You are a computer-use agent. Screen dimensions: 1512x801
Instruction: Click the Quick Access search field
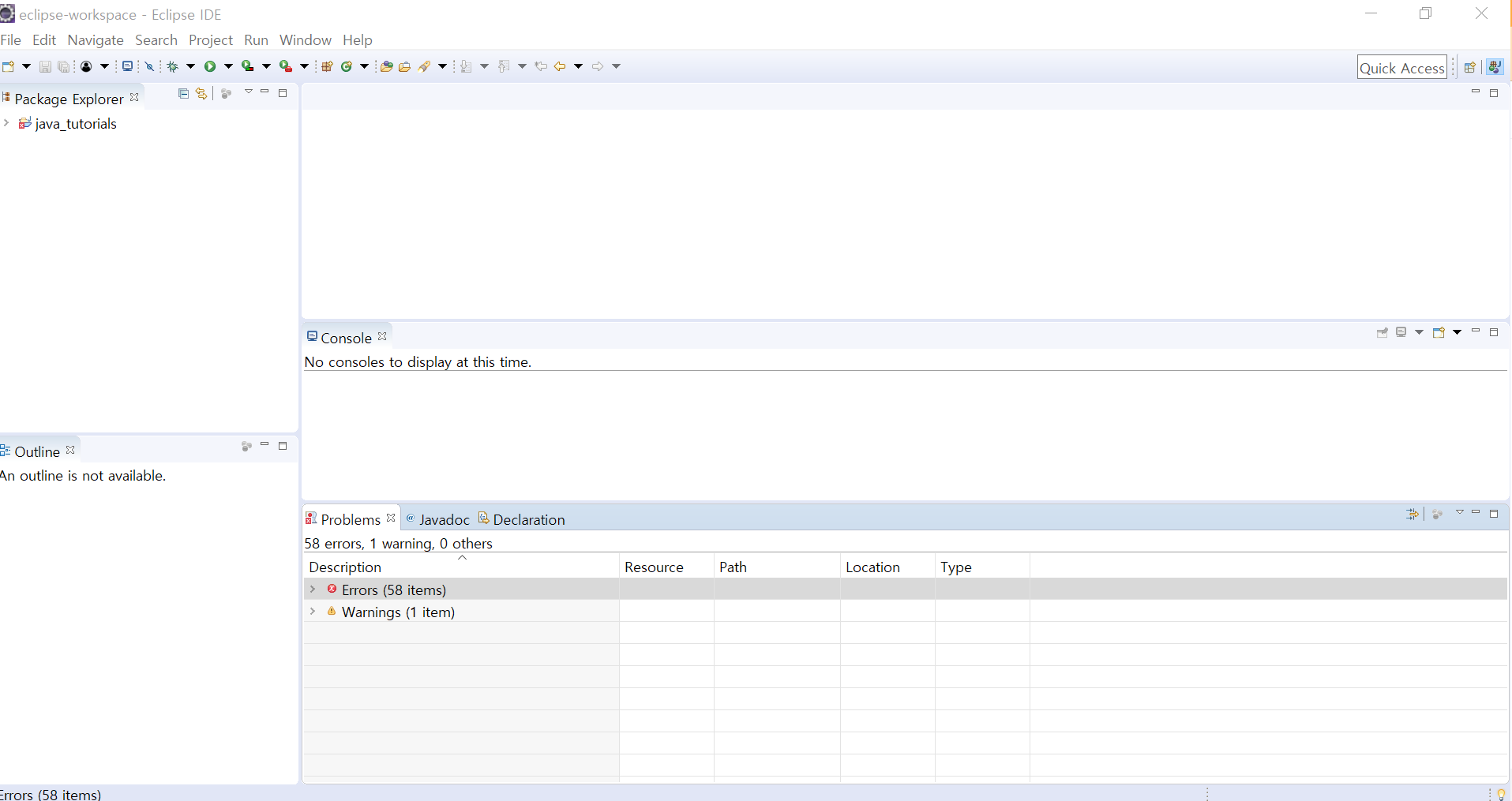click(1401, 68)
